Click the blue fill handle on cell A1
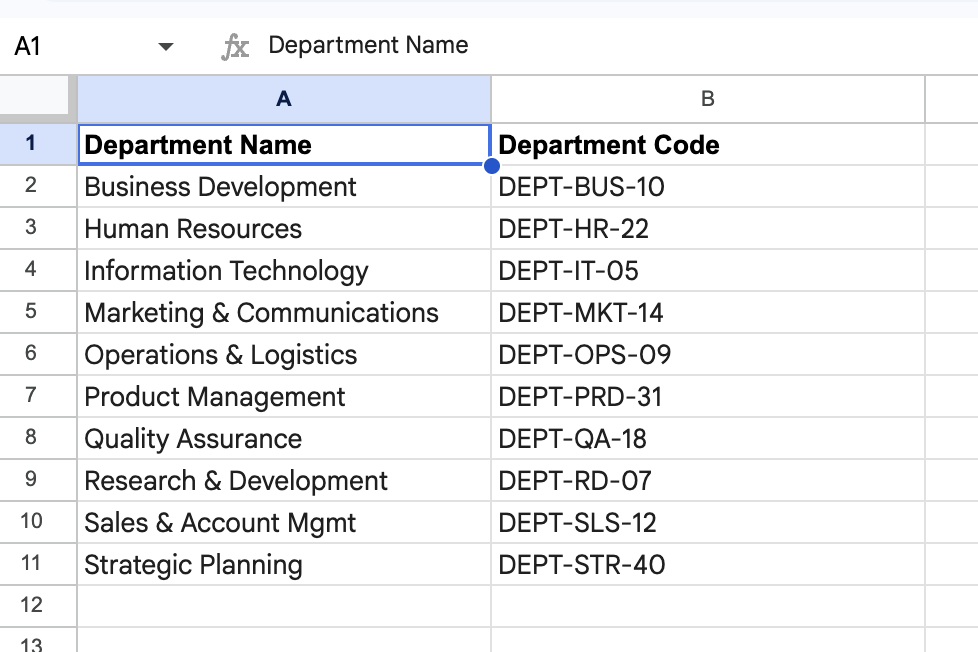This screenshot has height=652, width=978. click(x=490, y=165)
